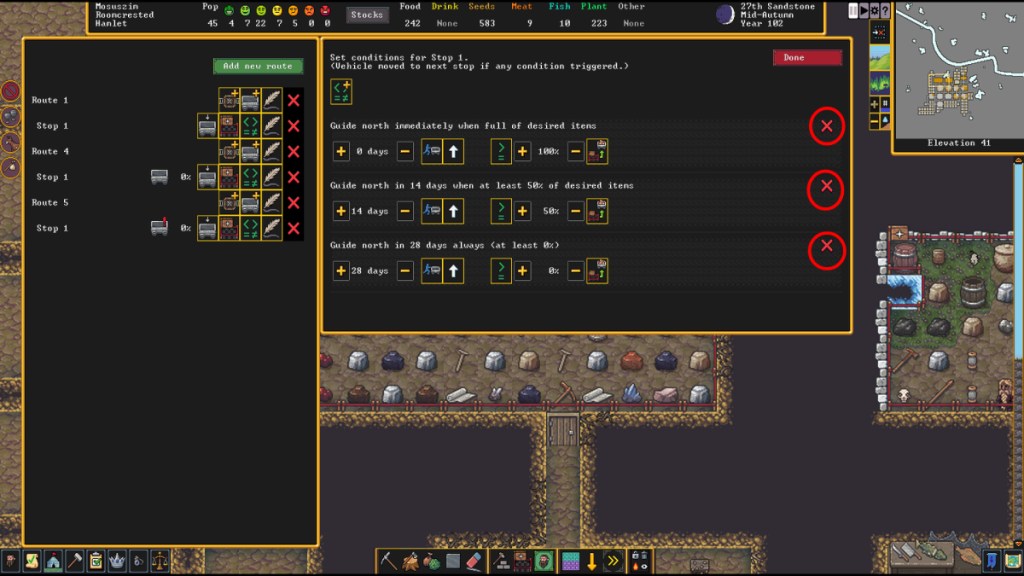
Task: Open conditions editor for Route 1's Stop 1
Action: [250, 126]
